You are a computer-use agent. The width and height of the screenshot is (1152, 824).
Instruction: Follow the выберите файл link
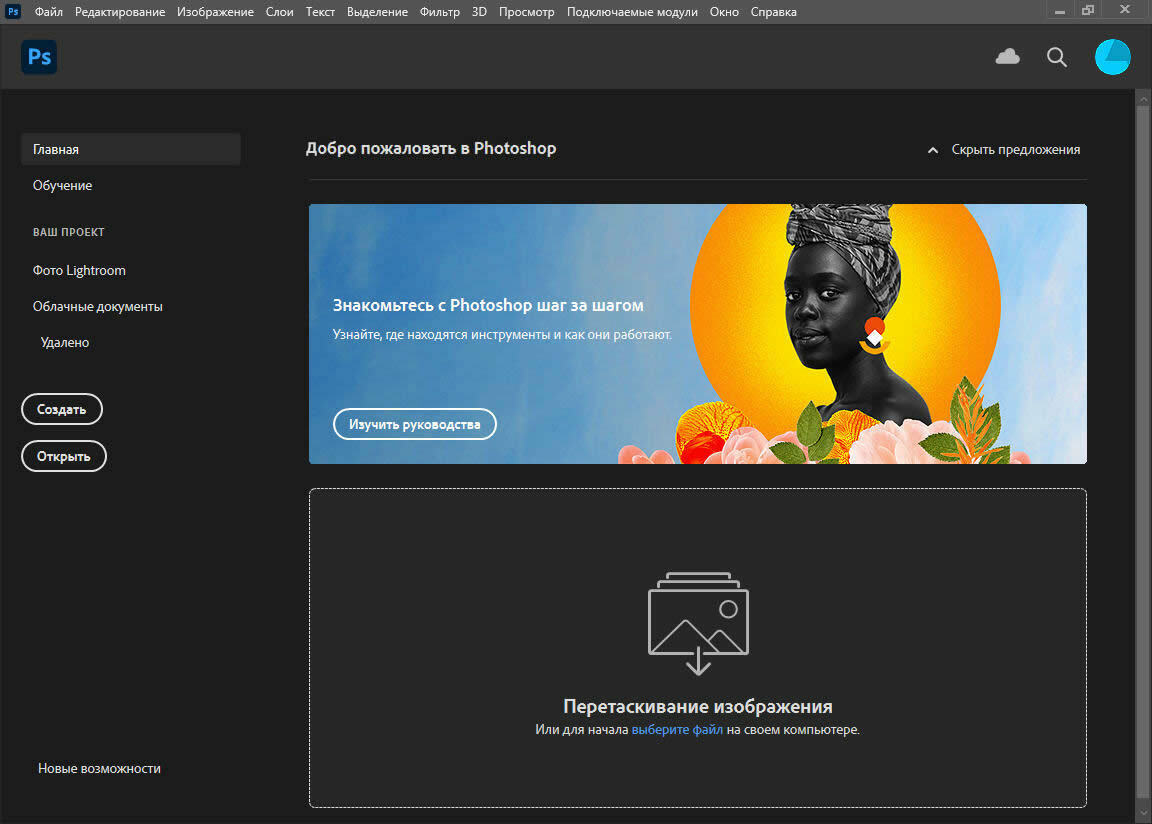click(x=677, y=730)
